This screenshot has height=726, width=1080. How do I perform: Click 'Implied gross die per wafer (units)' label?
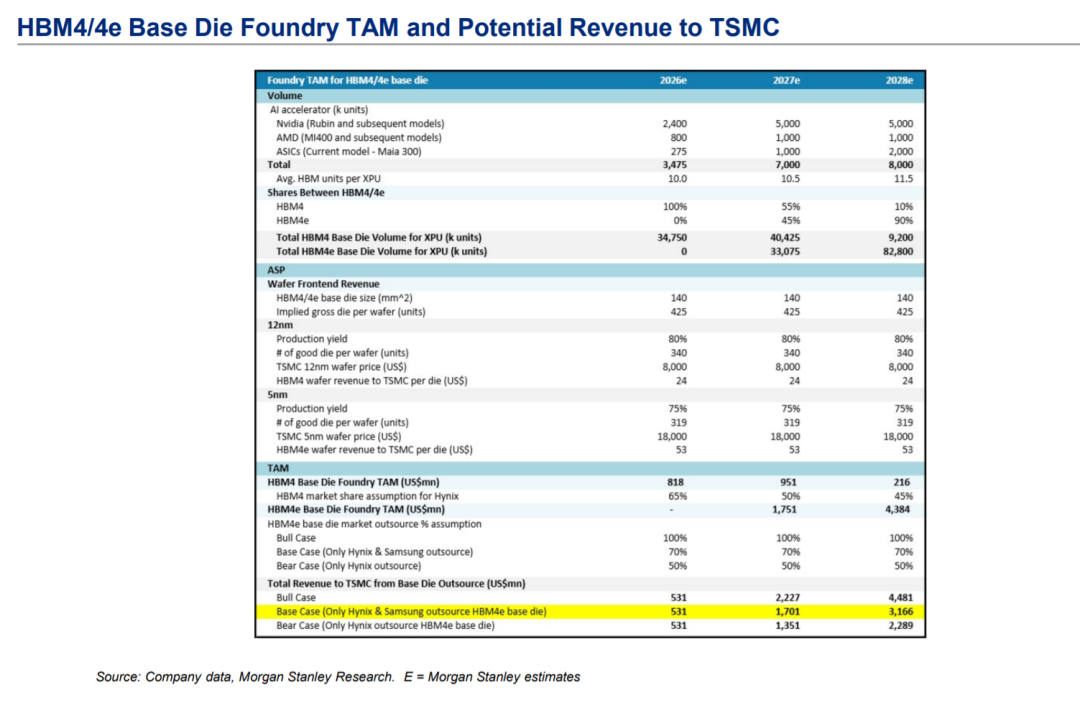click(351, 312)
